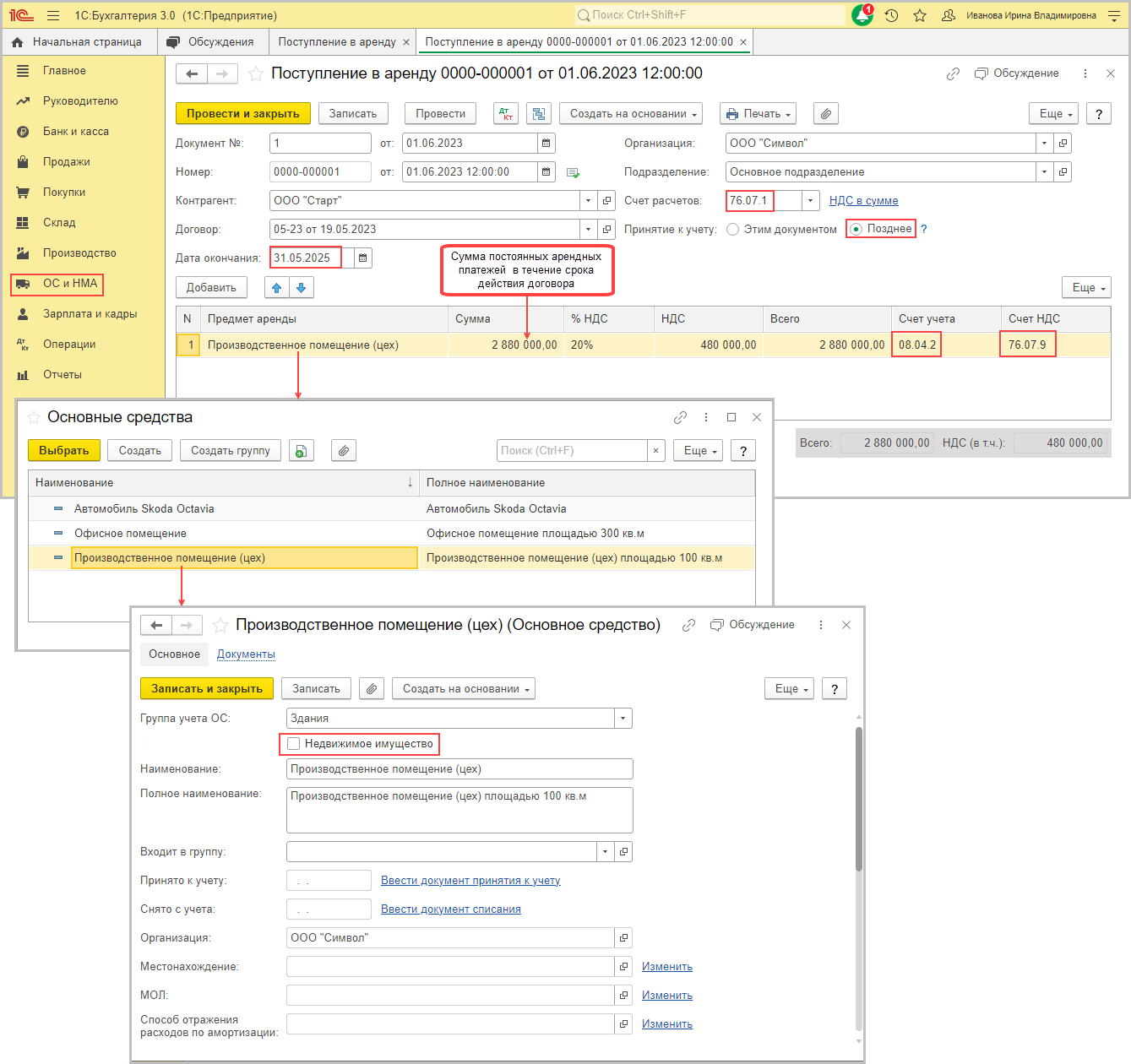
Task: Clear search with x in Основные средства
Action: point(656,451)
